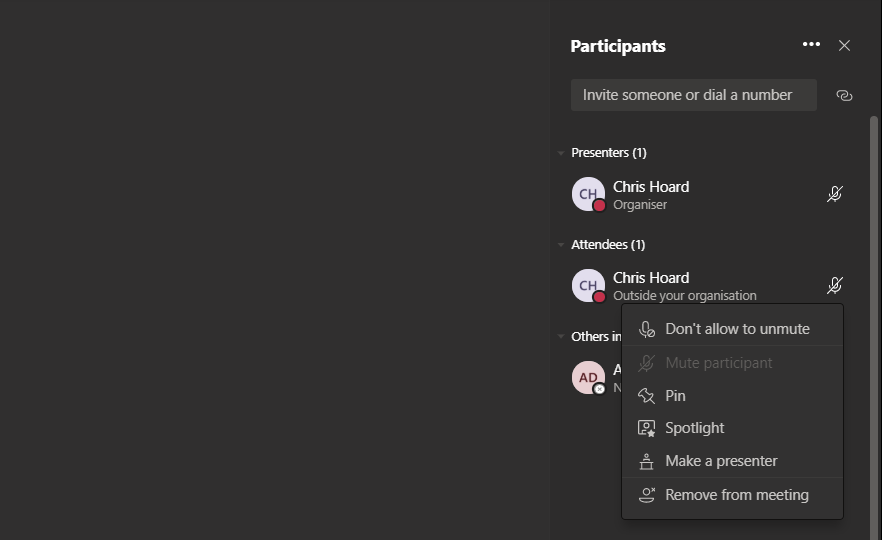882x540 pixels.
Task: Collapse the Others section arrow
Action: tap(561, 337)
